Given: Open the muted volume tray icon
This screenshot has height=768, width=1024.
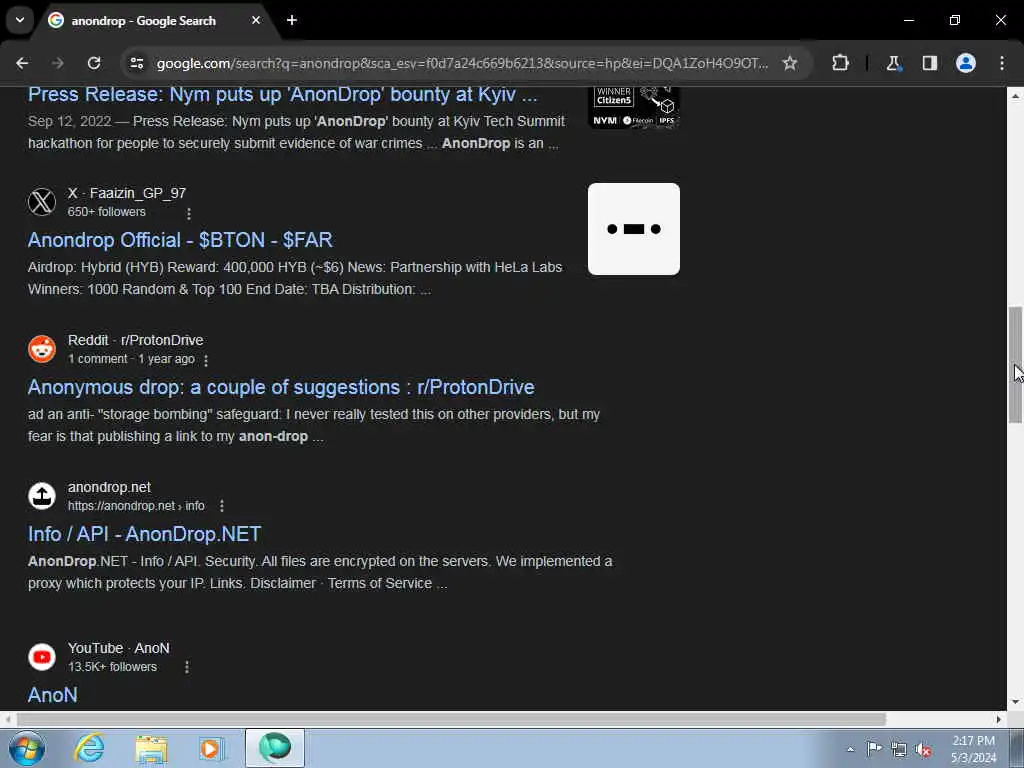Looking at the screenshot, I should (923, 750).
